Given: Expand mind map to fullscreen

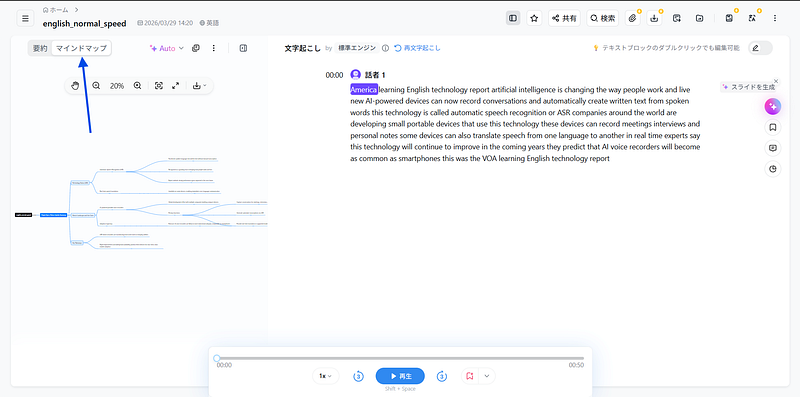Looking at the screenshot, I should pyautogui.click(x=176, y=86).
